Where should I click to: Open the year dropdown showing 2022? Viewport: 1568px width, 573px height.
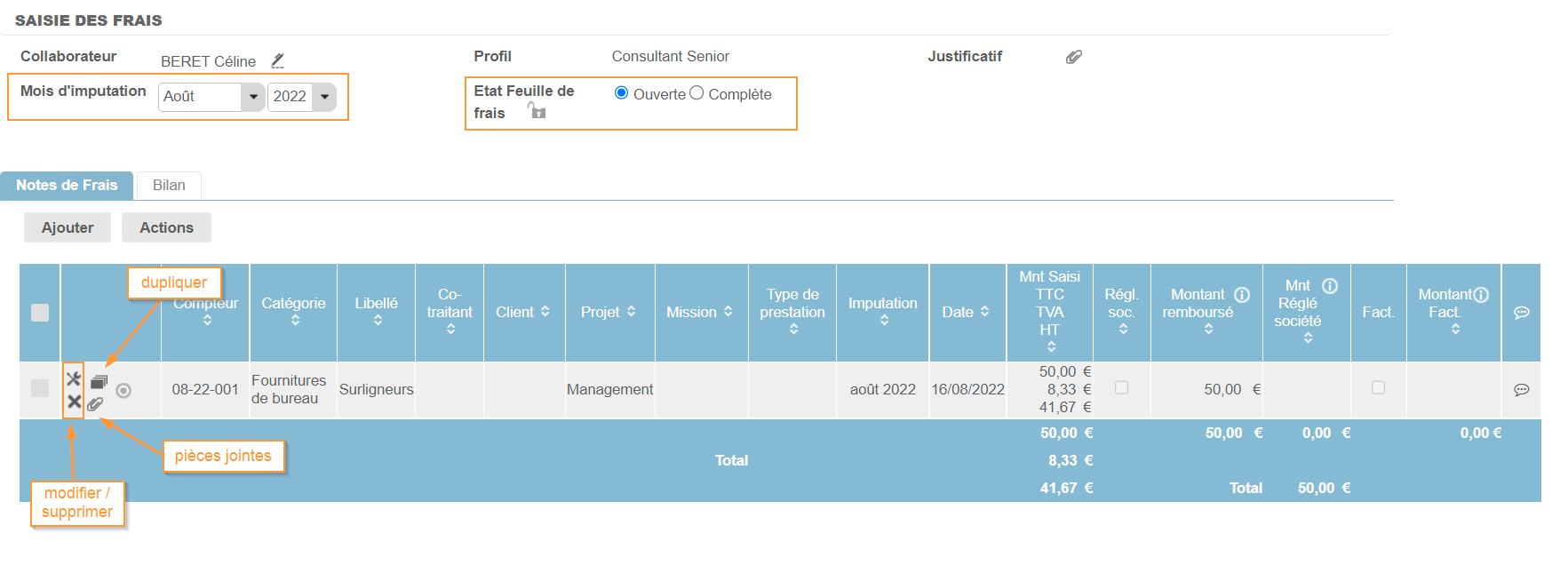pos(301,96)
